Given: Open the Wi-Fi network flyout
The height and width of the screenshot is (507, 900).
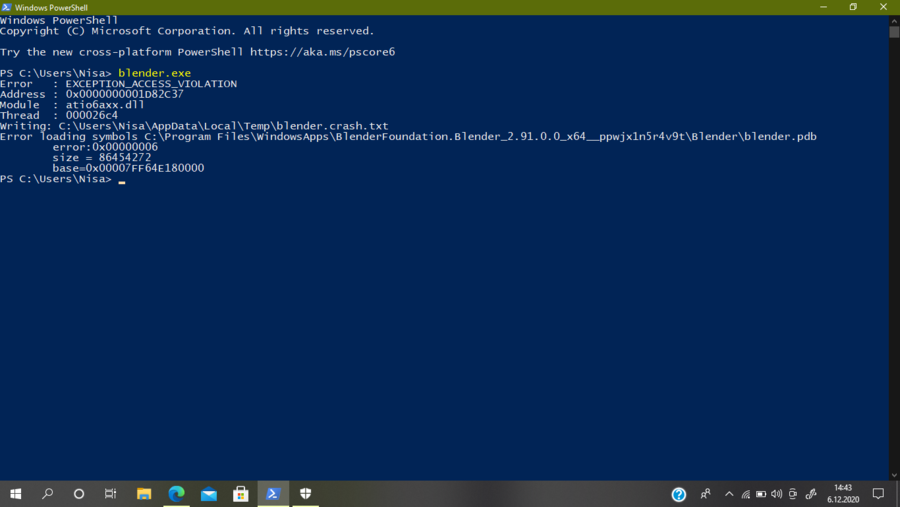Looking at the screenshot, I should click(746, 494).
